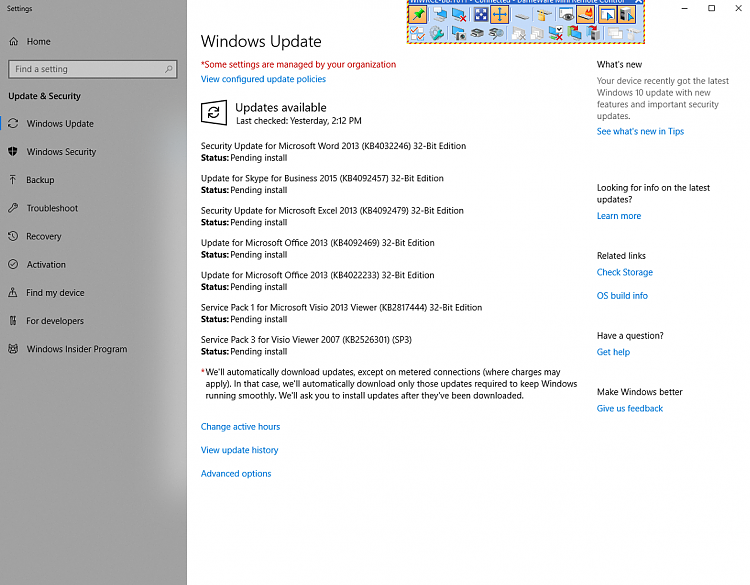The height and width of the screenshot is (585, 750).
Task: Click the server tower with cursor icon
Action: (627, 14)
